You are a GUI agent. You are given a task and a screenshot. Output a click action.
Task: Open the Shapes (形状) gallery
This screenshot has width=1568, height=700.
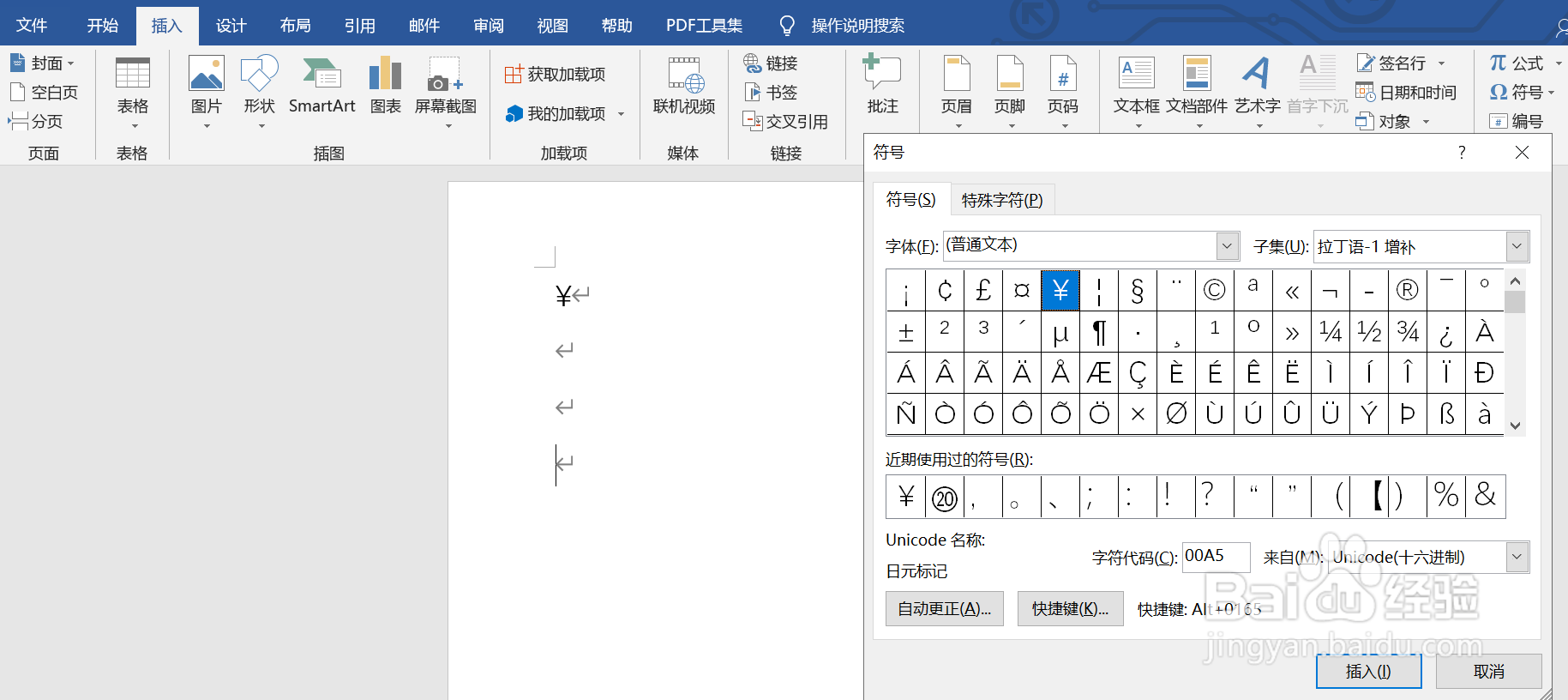[259, 93]
